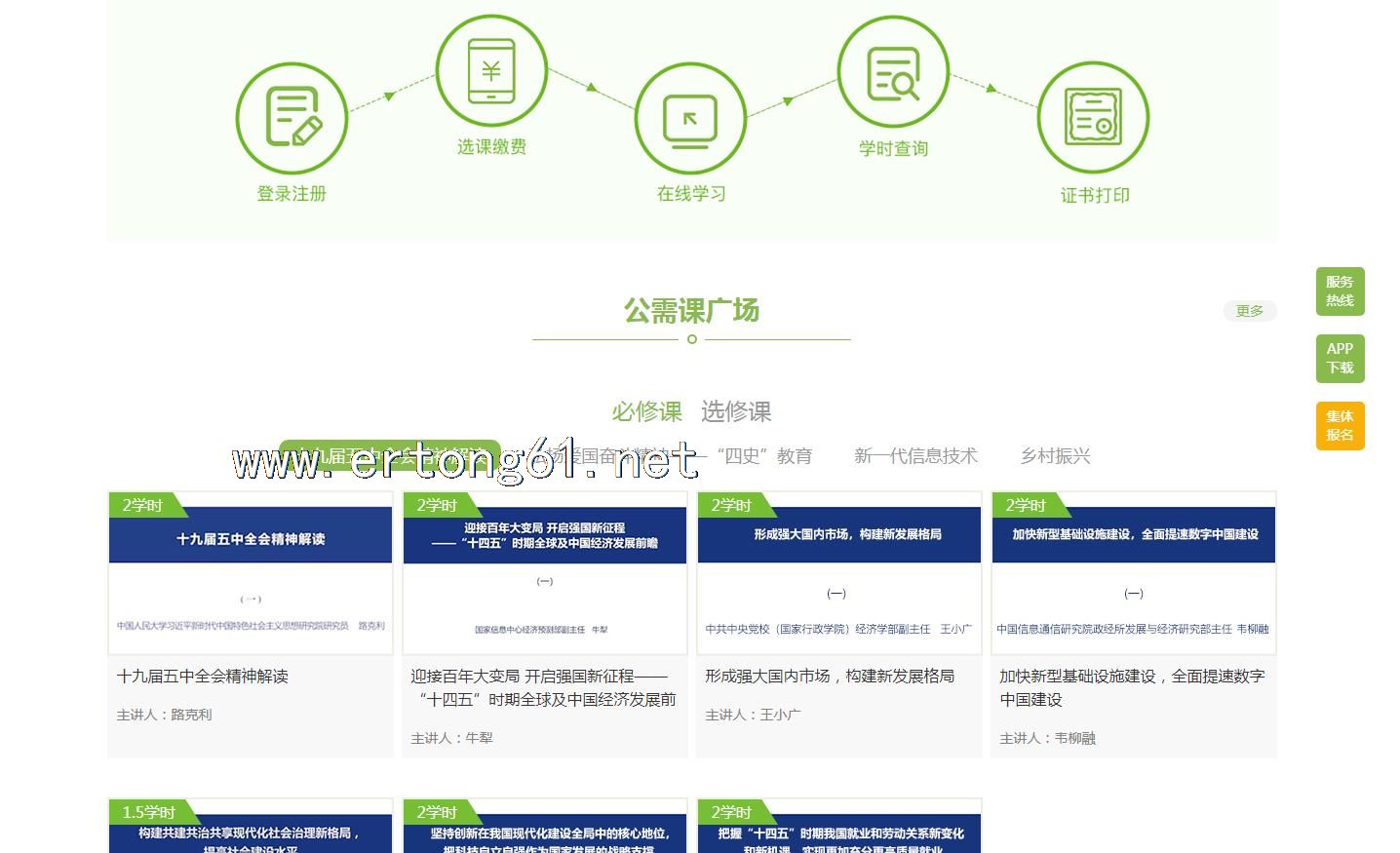Open the APP下载 side button
This screenshot has height=853, width=1400.
[x=1340, y=358]
